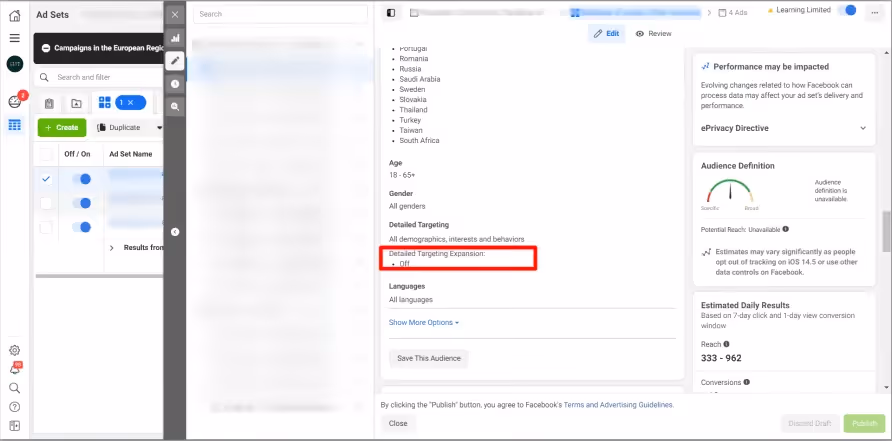Click the scrollbar down arrow at right edge
The height and width of the screenshot is (441, 892).
tap(886, 388)
